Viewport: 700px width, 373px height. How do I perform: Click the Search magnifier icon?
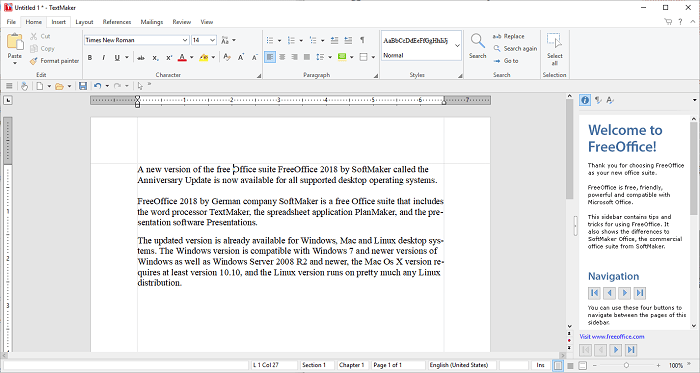pyautogui.click(x=477, y=41)
